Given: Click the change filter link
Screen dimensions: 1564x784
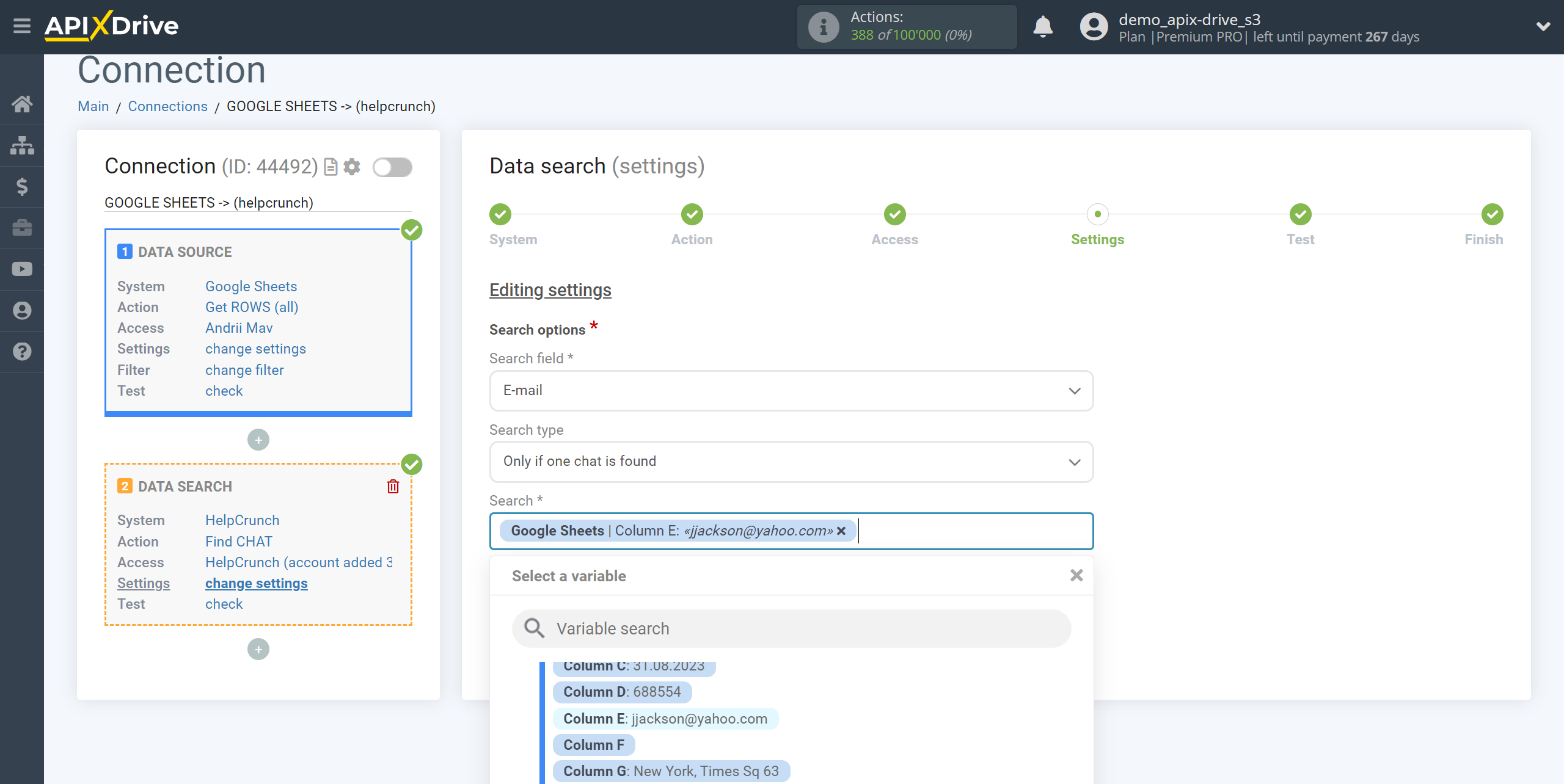Looking at the screenshot, I should [x=244, y=370].
